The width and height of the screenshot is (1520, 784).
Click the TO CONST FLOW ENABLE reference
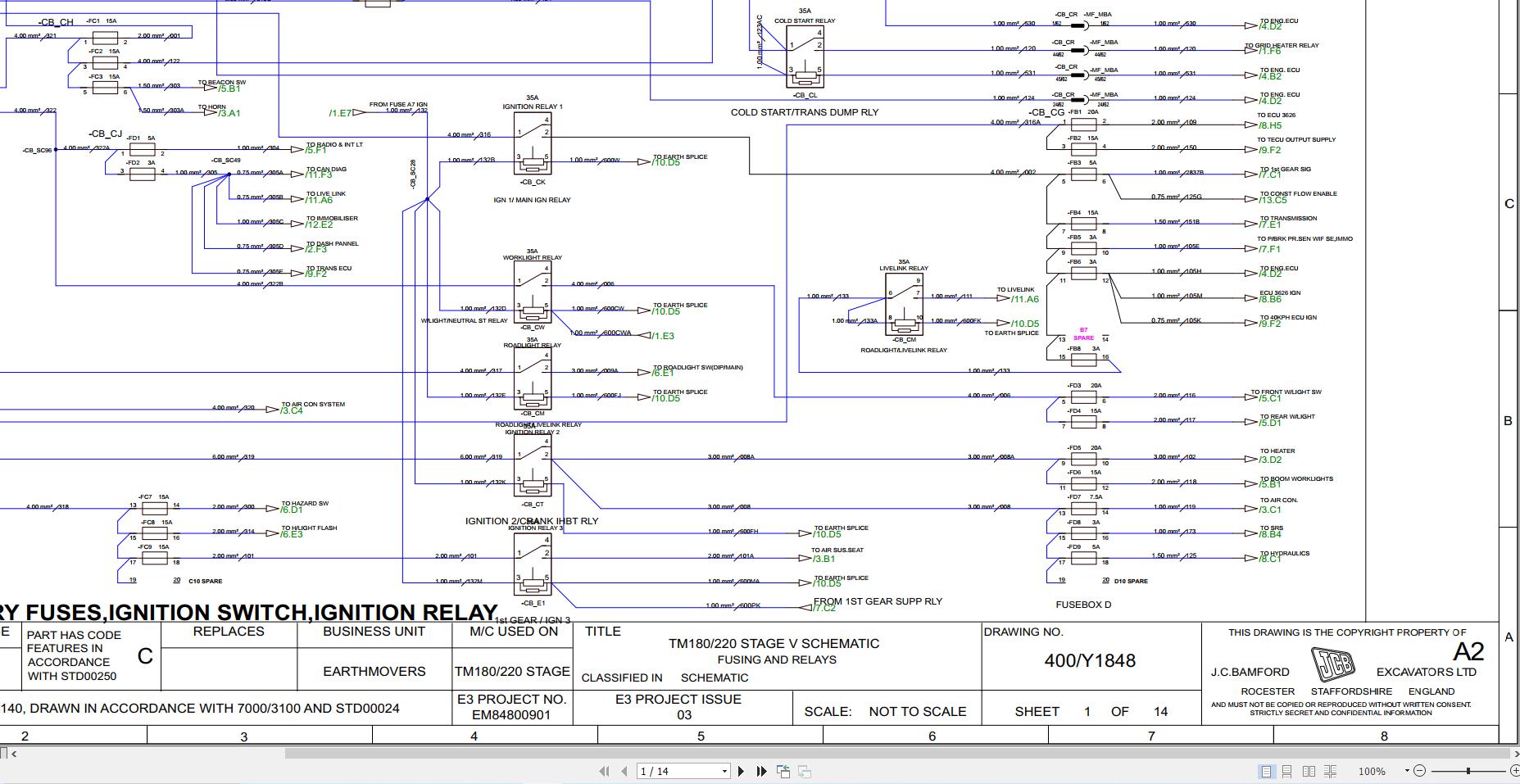coord(1298,194)
